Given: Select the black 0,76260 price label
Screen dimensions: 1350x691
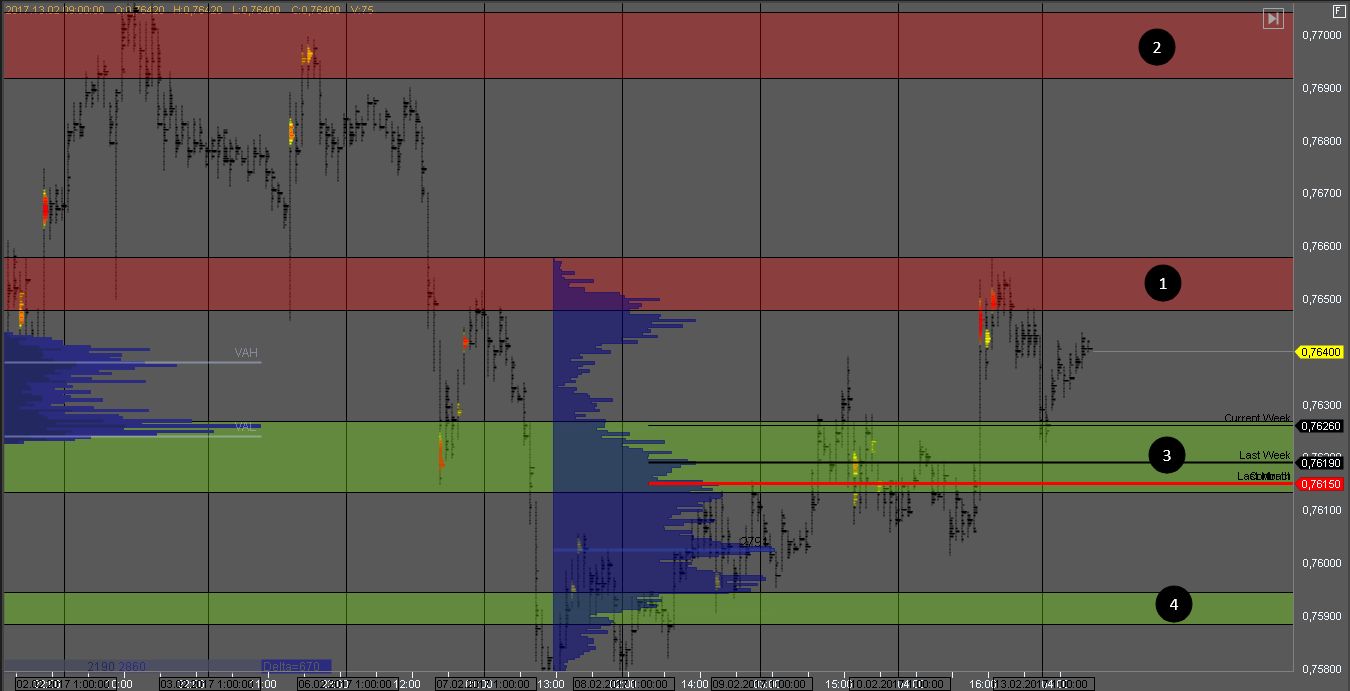Looking at the screenshot, I should coord(1321,426).
